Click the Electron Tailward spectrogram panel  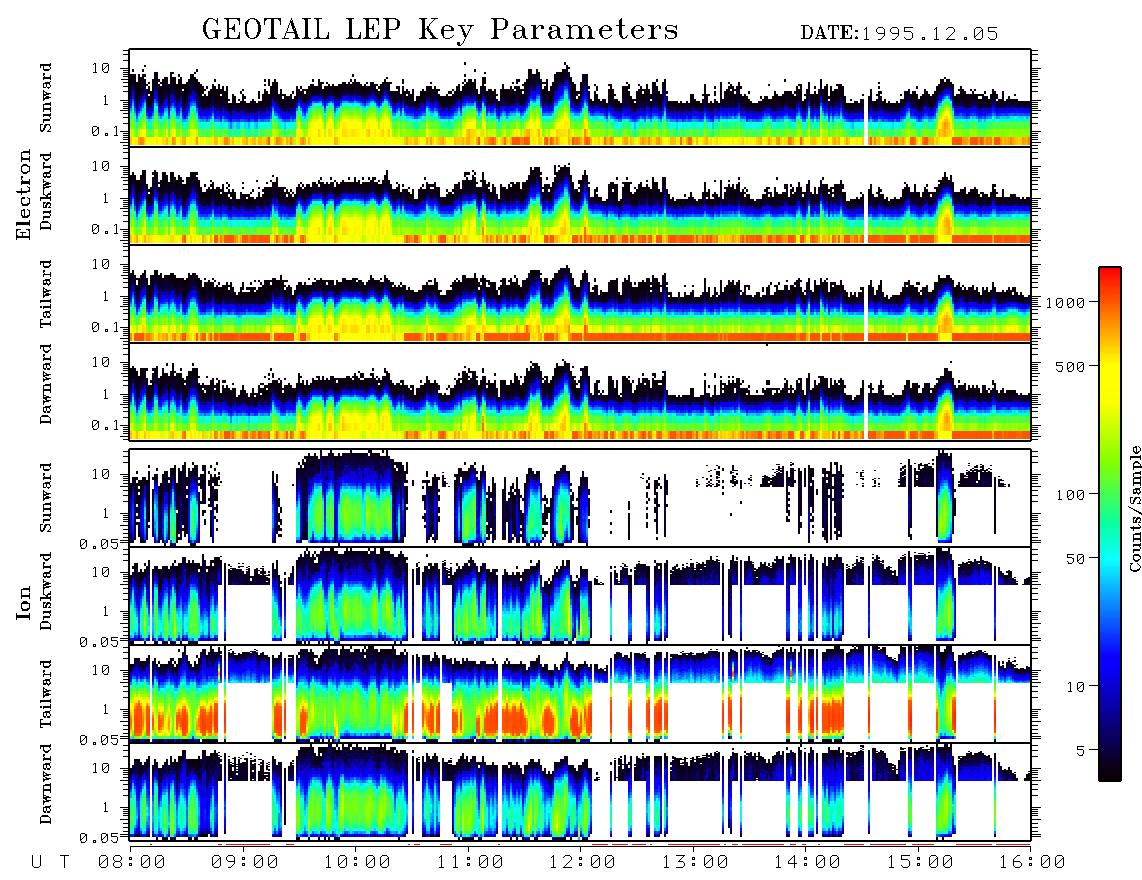580,294
